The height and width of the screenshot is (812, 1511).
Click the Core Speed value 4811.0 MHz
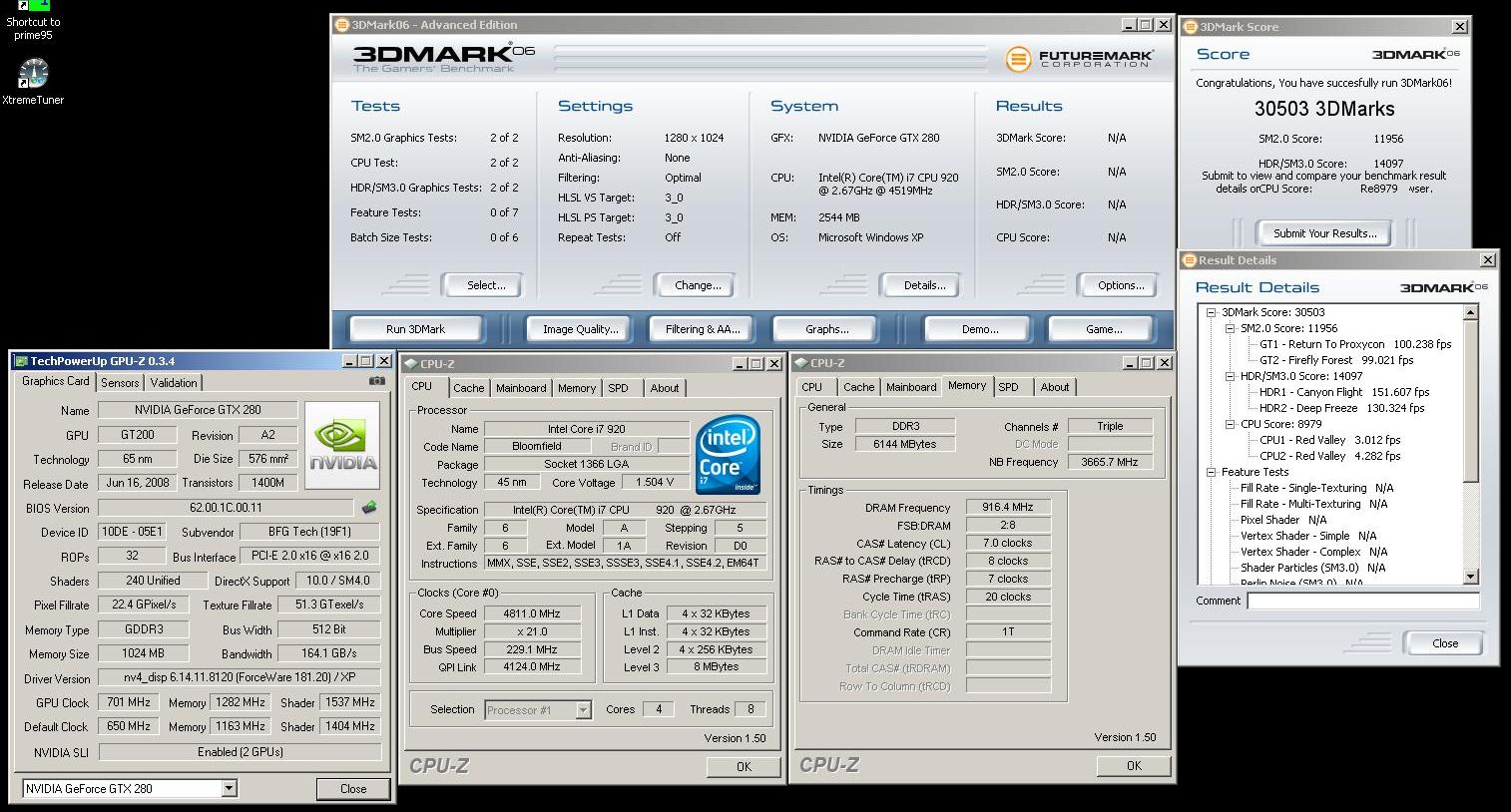(532, 613)
